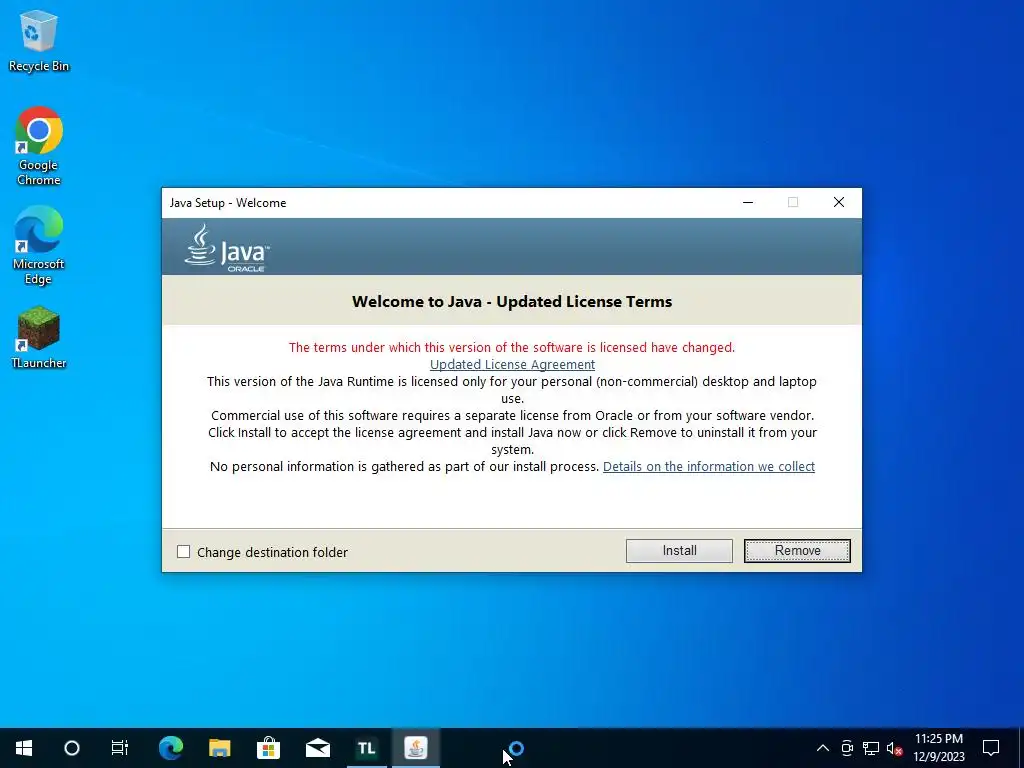Click the Install button

pyautogui.click(x=679, y=551)
